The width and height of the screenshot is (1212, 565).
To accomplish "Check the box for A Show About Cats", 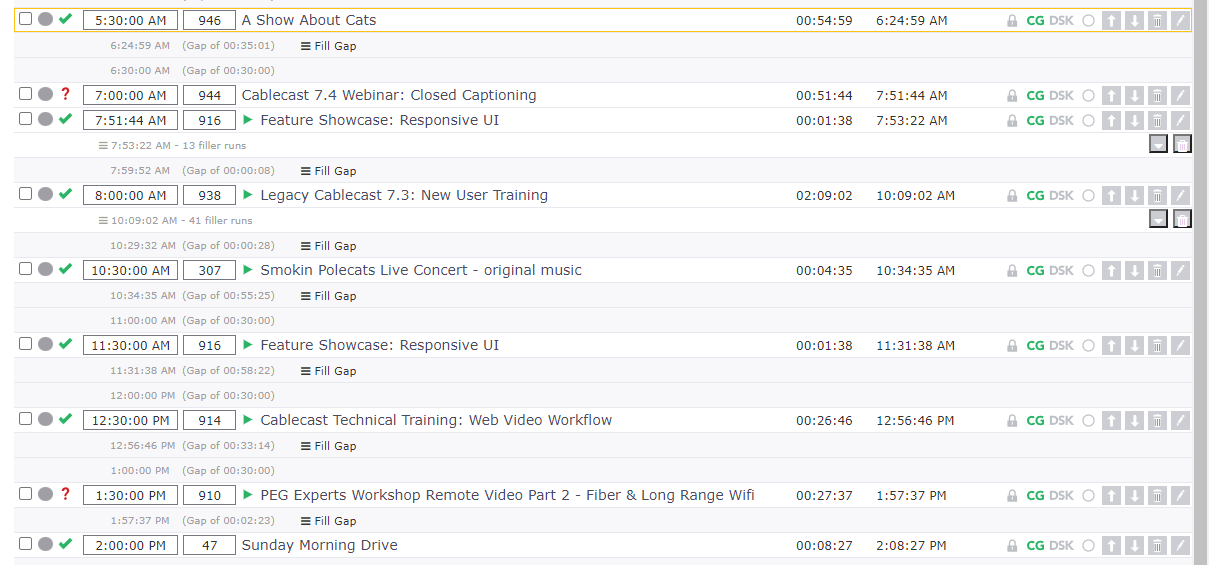I will click(26, 19).
